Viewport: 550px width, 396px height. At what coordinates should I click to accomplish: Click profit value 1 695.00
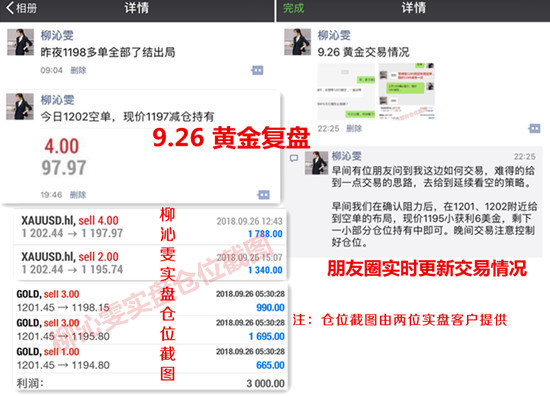tap(267, 336)
